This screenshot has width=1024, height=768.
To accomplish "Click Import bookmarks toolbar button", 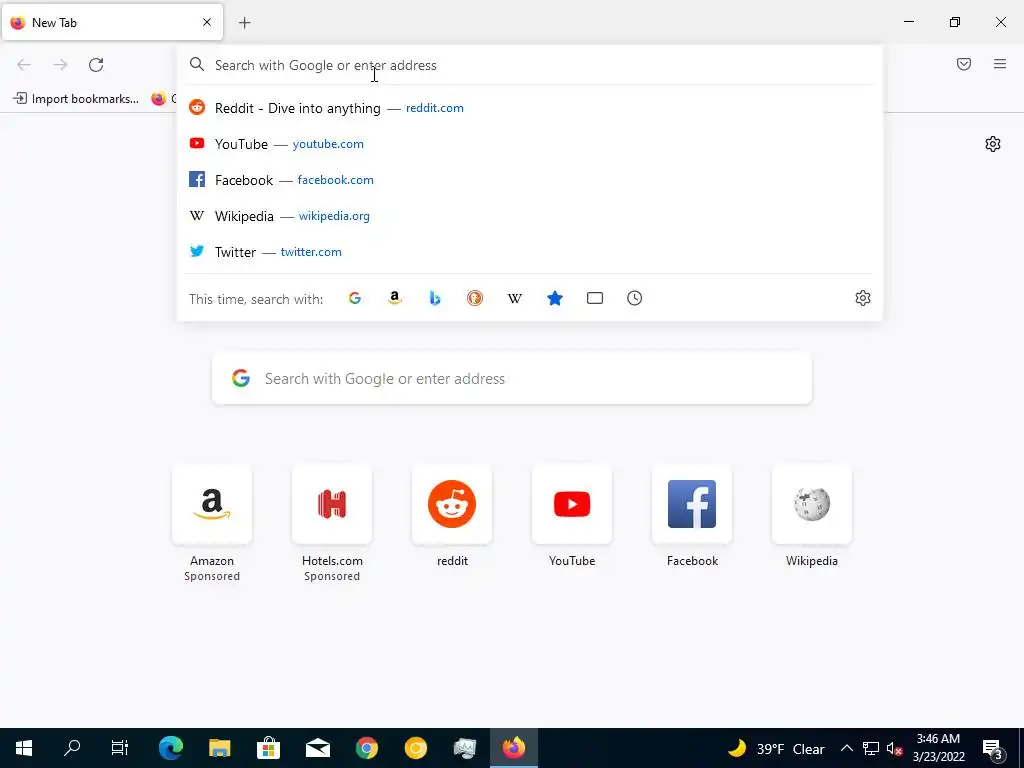I will [x=76, y=99].
